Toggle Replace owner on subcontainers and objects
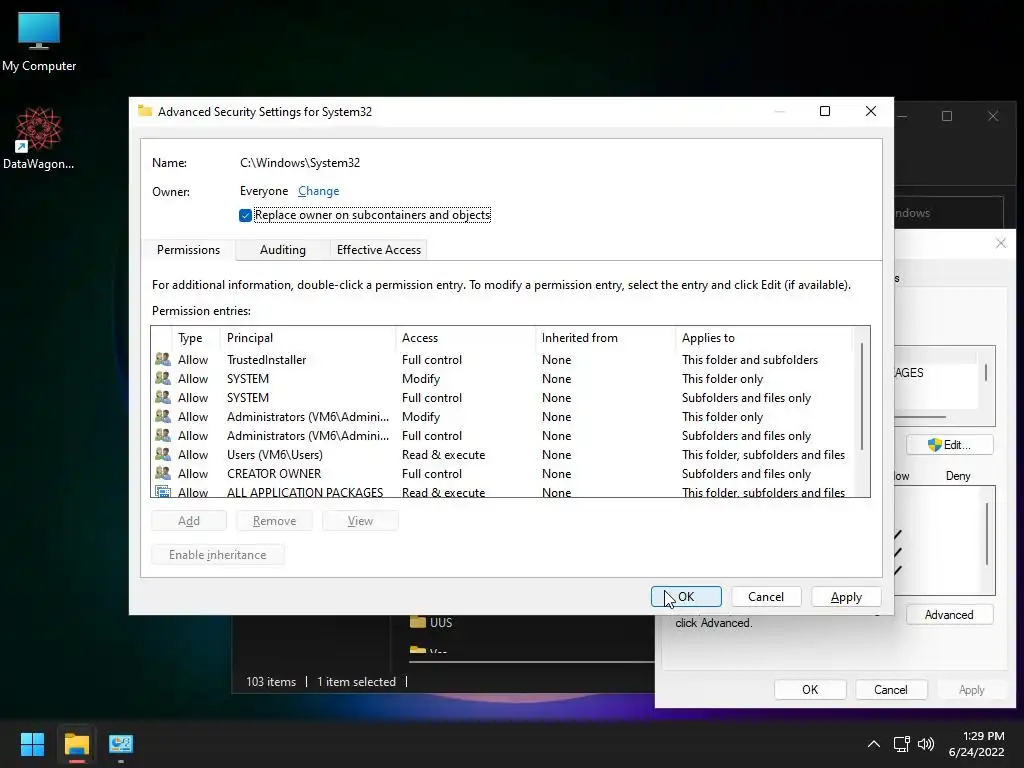The height and width of the screenshot is (768, 1024). point(246,216)
